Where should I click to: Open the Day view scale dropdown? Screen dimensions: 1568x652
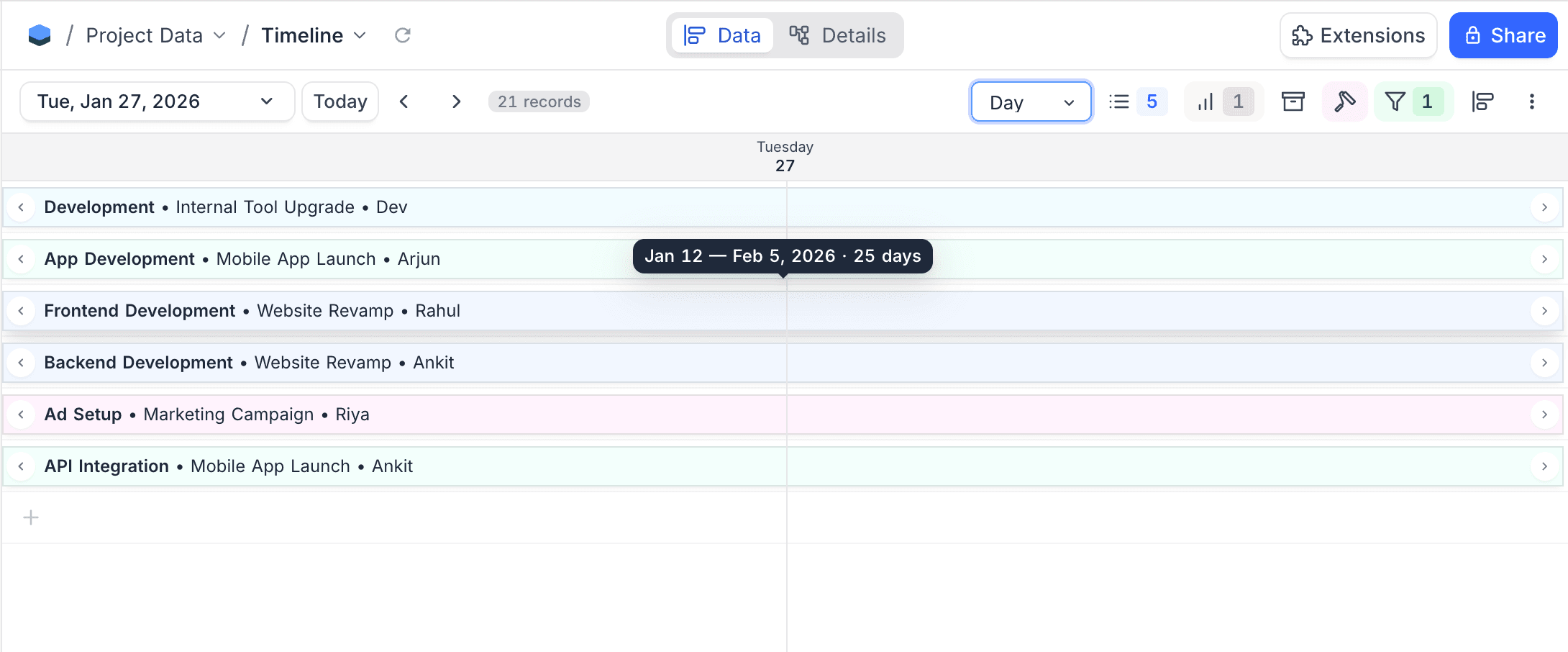(x=1031, y=102)
